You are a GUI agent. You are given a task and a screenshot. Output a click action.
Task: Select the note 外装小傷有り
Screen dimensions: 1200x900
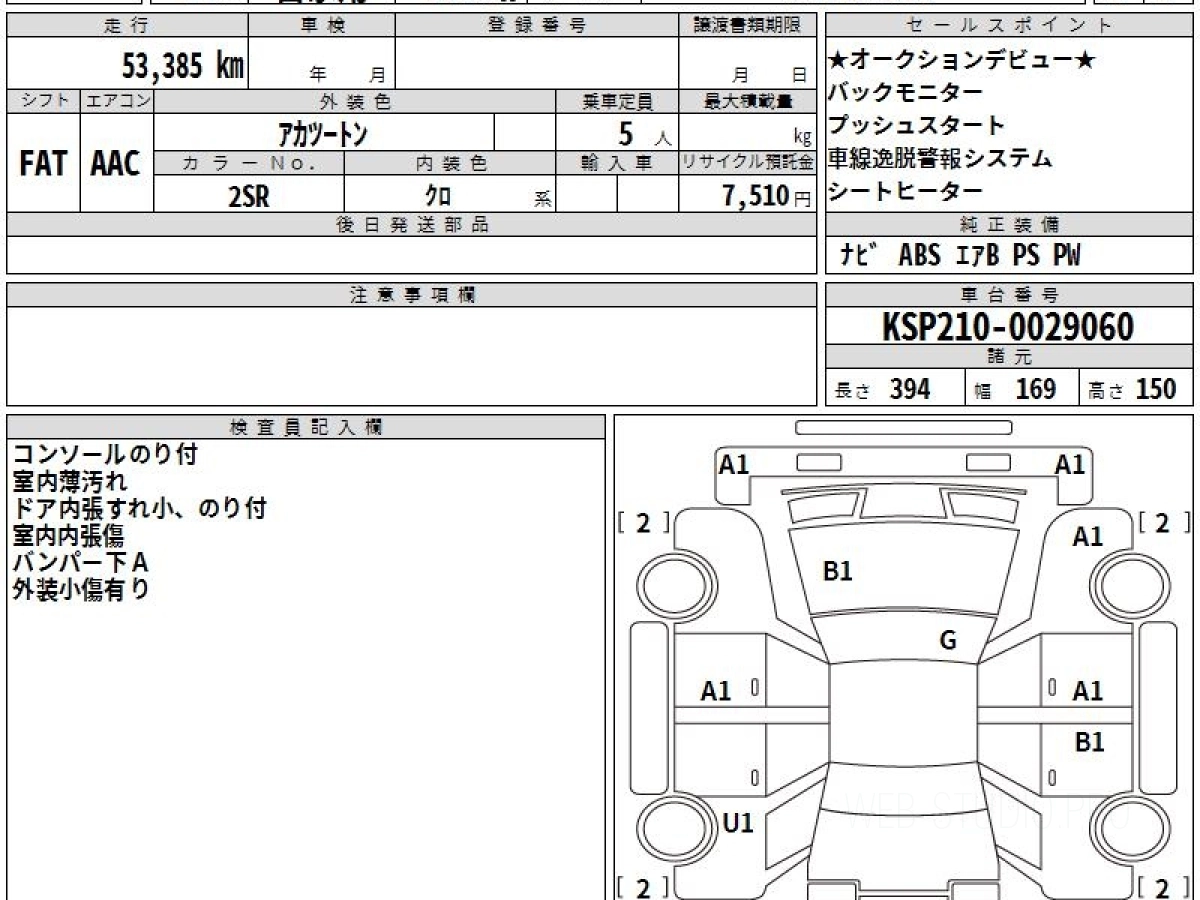point(81,590)
